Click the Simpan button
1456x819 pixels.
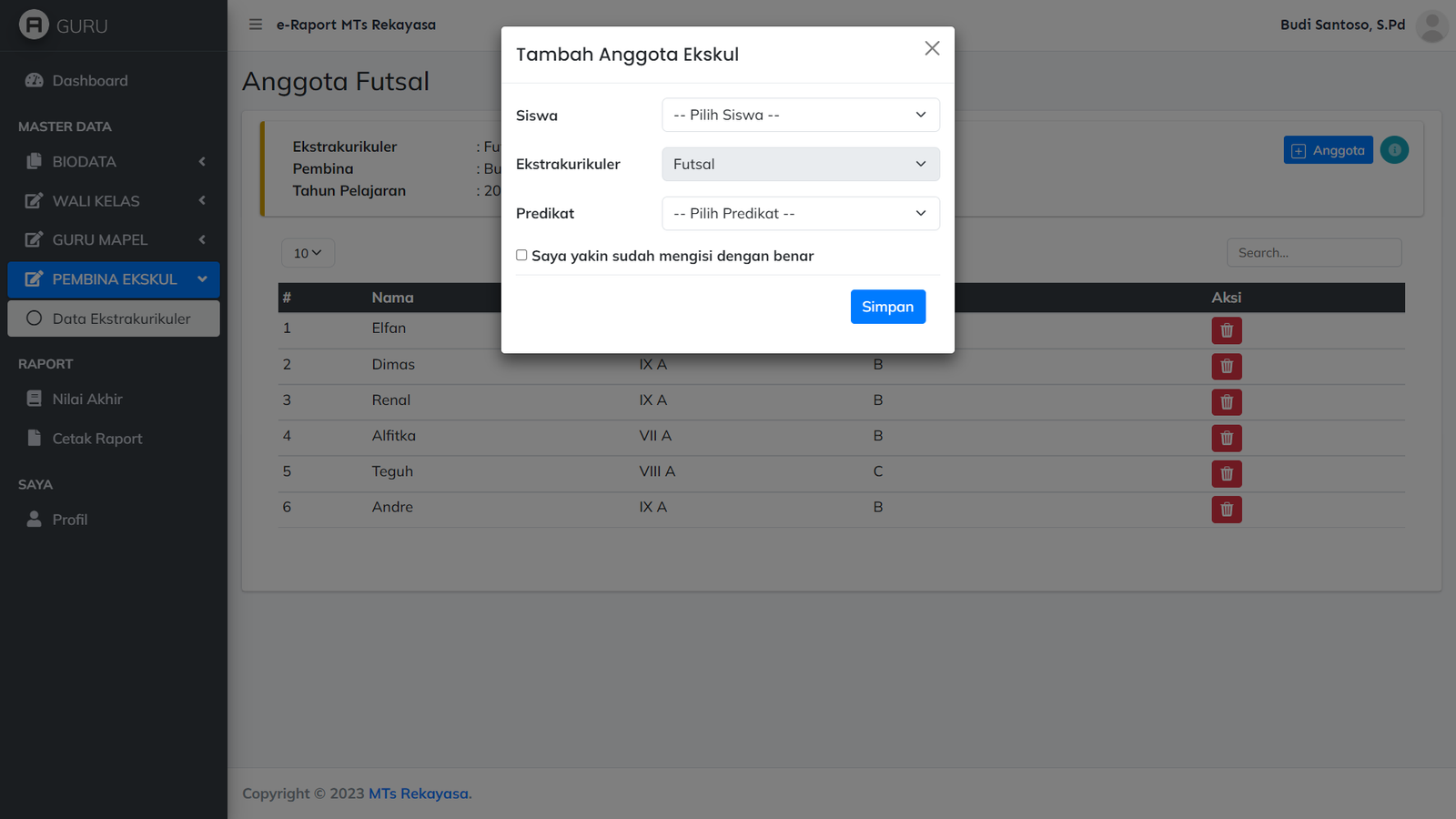887,307
